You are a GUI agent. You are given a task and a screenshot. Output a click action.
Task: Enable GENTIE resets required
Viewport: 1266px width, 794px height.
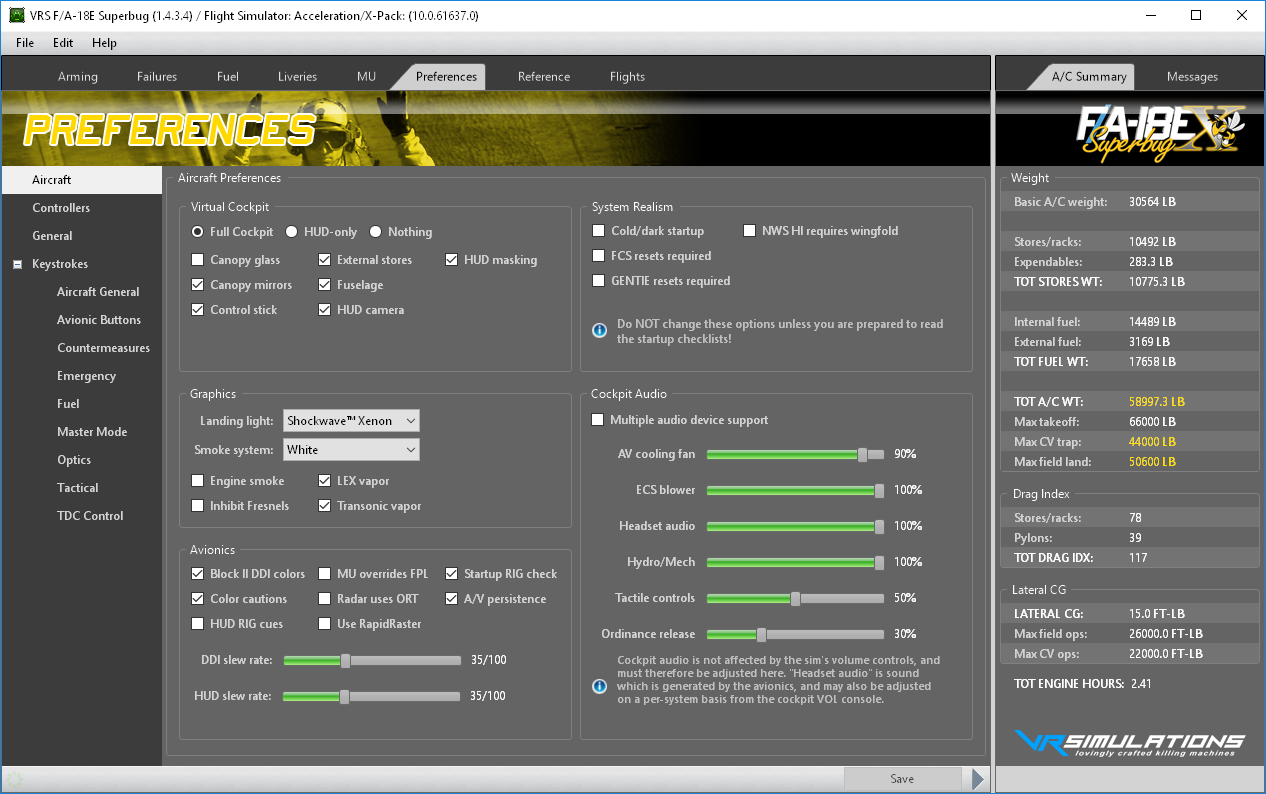tap(598, 281)
